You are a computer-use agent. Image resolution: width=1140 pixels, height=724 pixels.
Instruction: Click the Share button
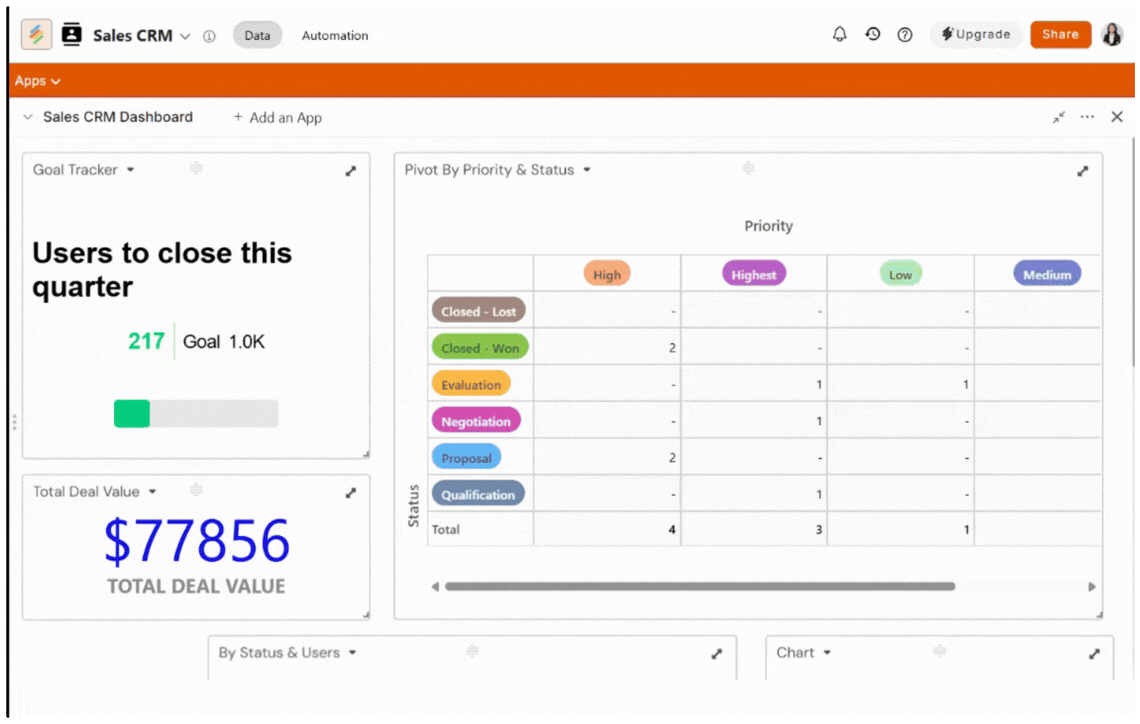1060,34
